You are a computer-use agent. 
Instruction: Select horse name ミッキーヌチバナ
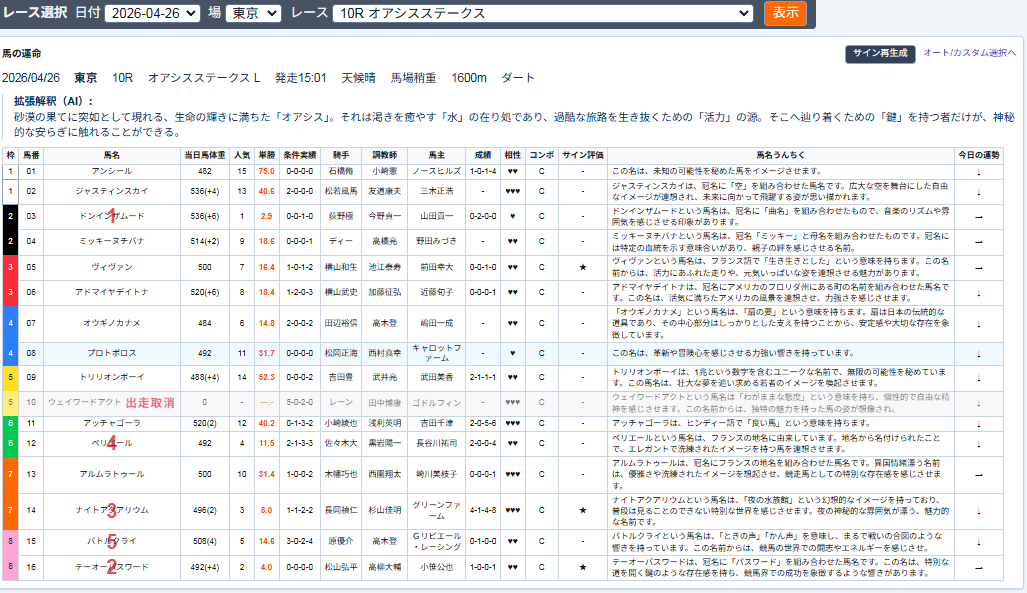[112, 241]
